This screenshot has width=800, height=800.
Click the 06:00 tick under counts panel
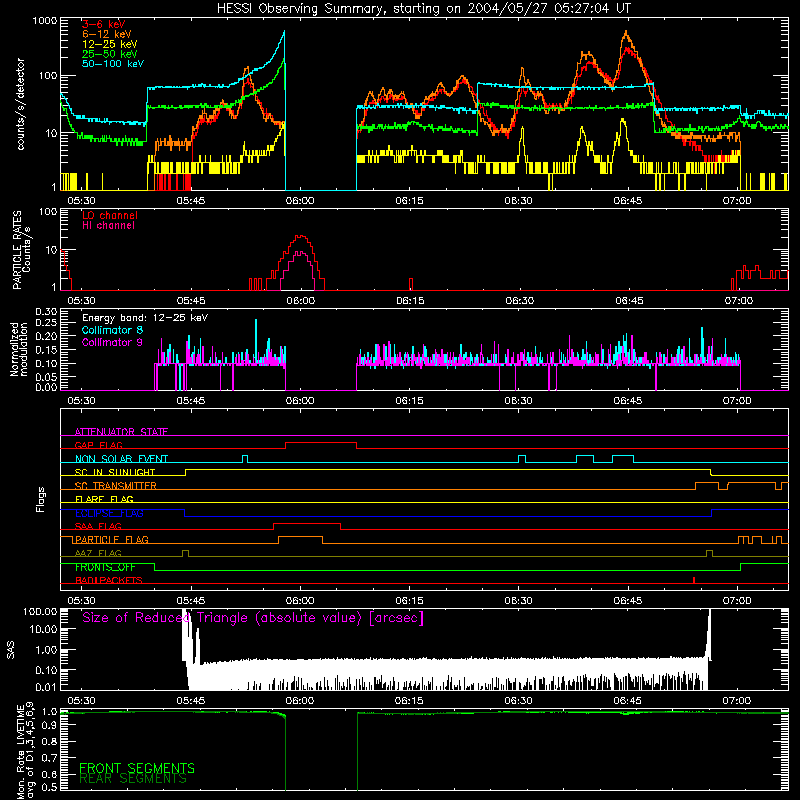[x=300, y=201]
